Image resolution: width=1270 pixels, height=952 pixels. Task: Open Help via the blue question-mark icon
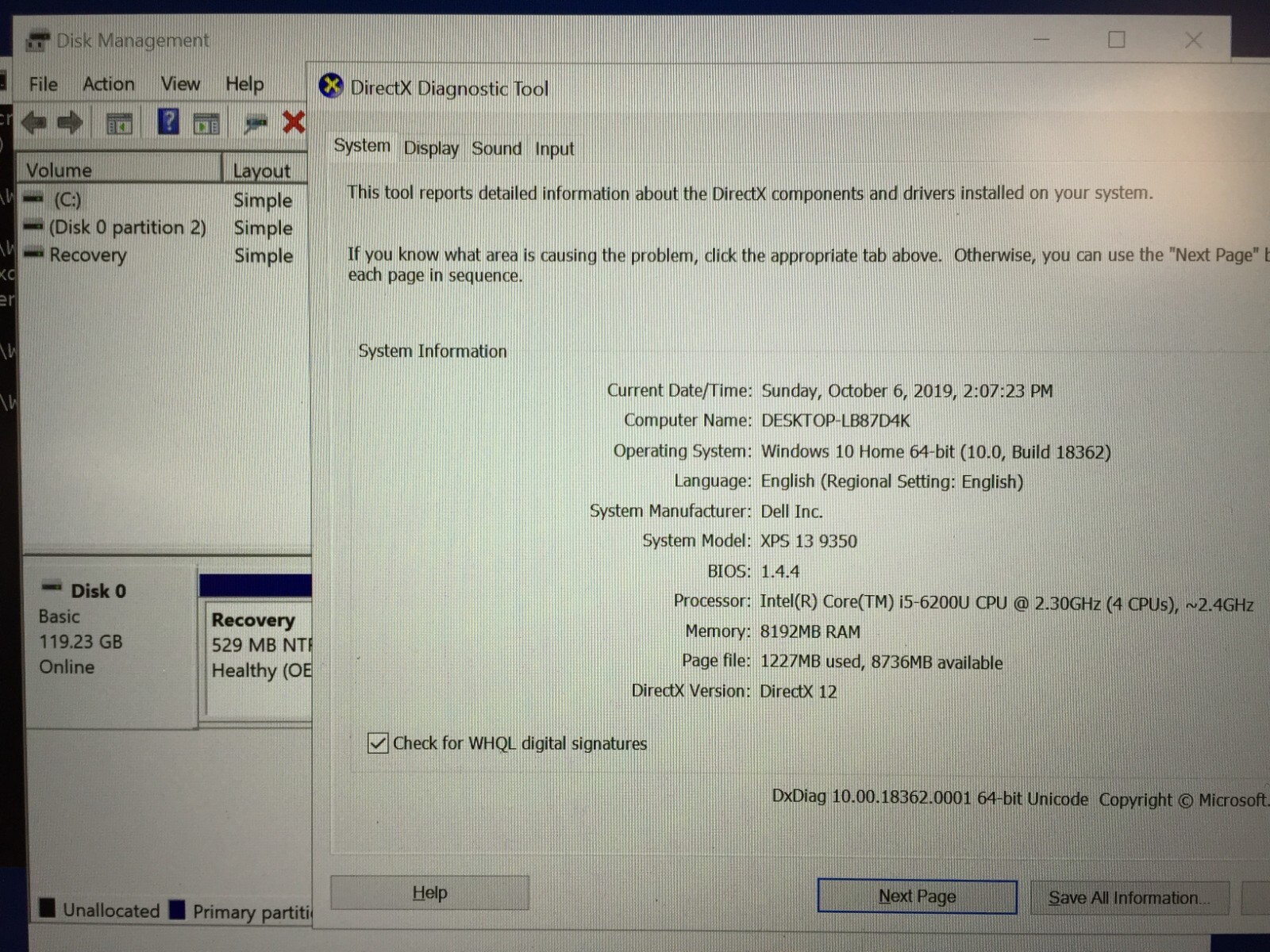click(168, 122)
